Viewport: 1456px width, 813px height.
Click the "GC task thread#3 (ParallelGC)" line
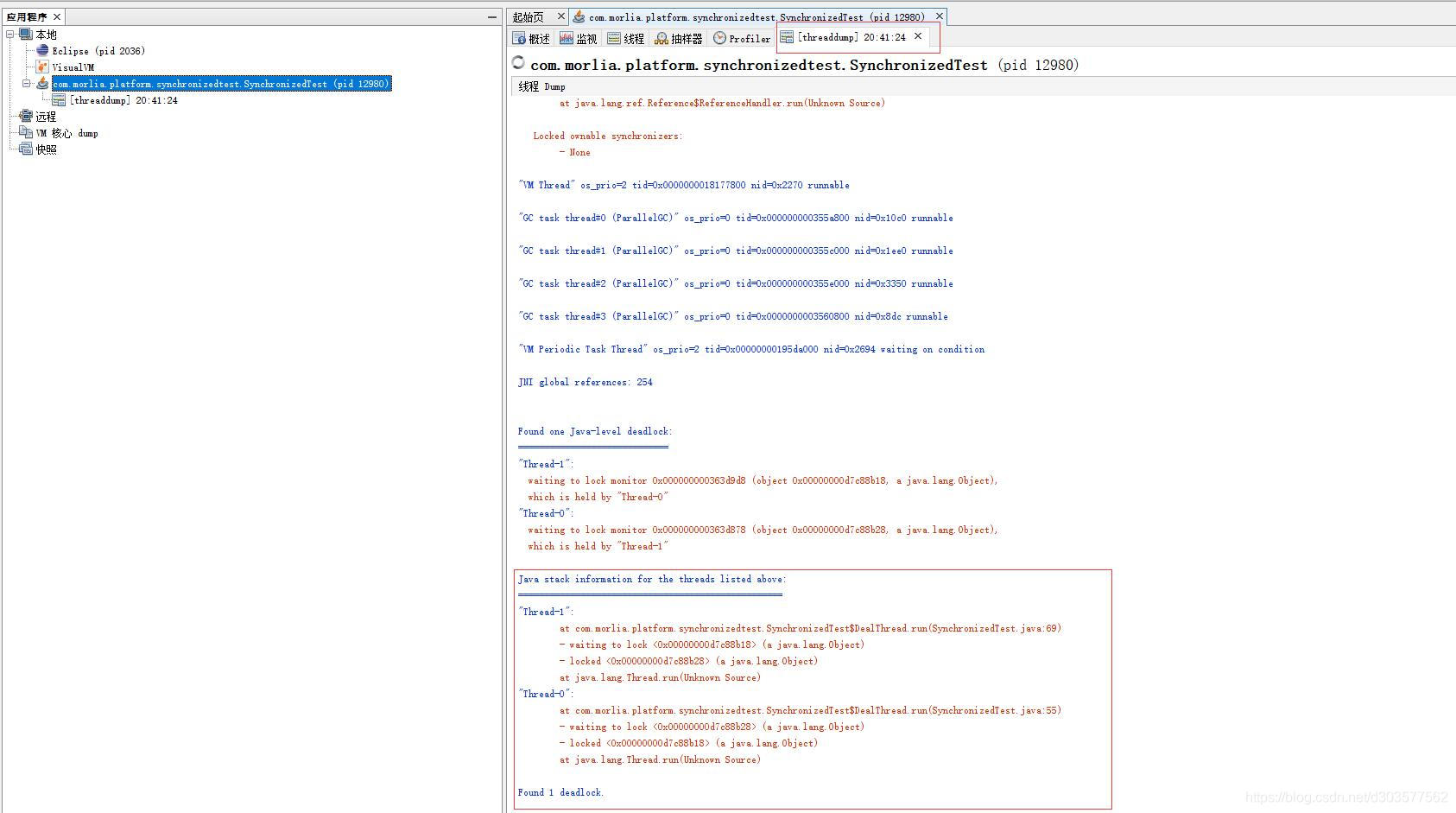pos(733,316)
